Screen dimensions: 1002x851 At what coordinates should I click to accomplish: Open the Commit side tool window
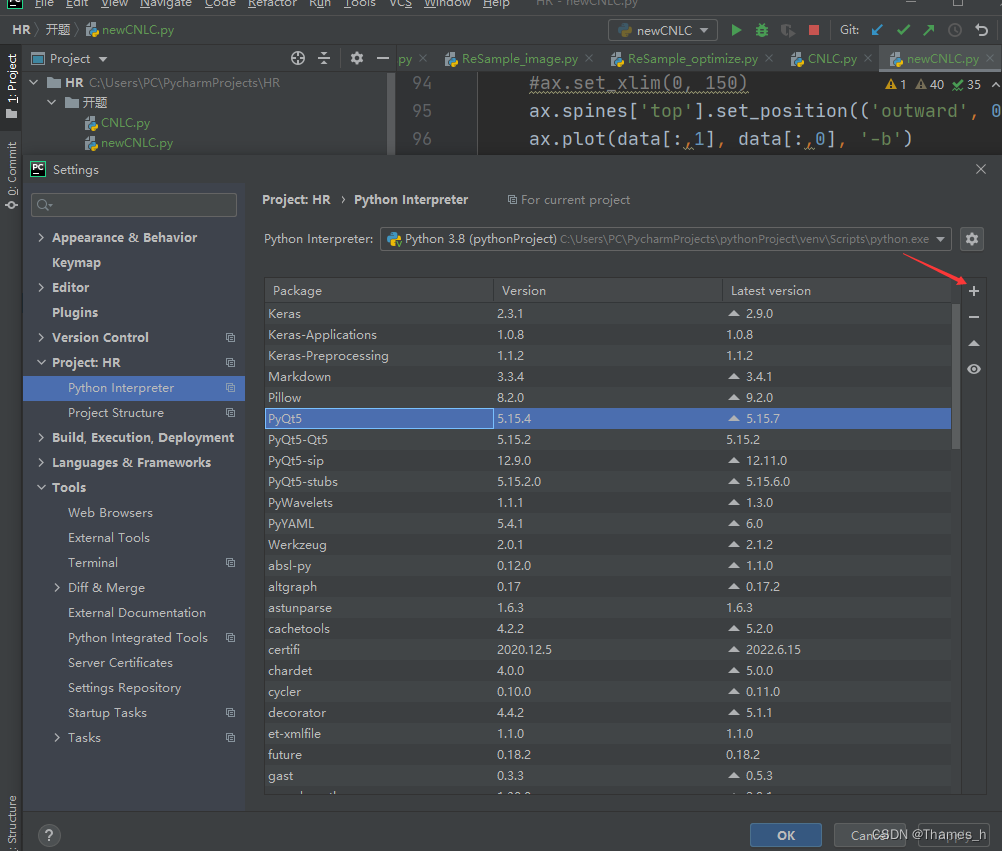(12, 176)
